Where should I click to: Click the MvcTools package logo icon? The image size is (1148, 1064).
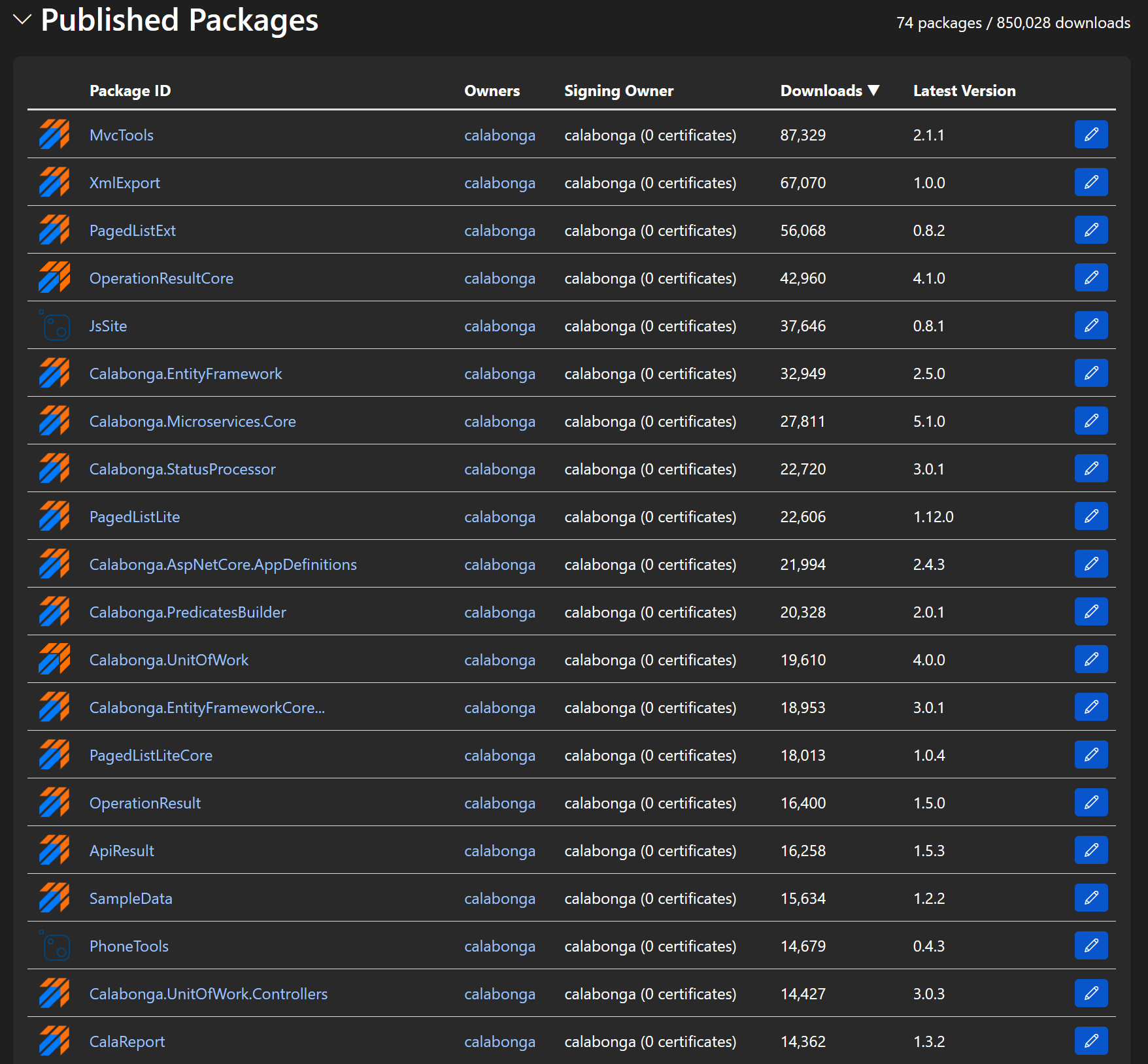(54, 135)
